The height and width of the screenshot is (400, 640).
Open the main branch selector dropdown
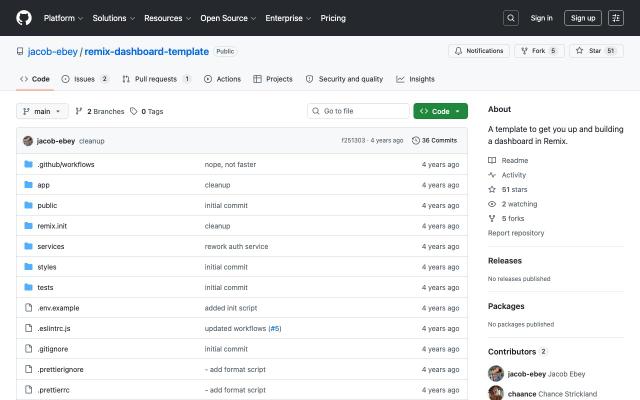(x=42, y=111)
